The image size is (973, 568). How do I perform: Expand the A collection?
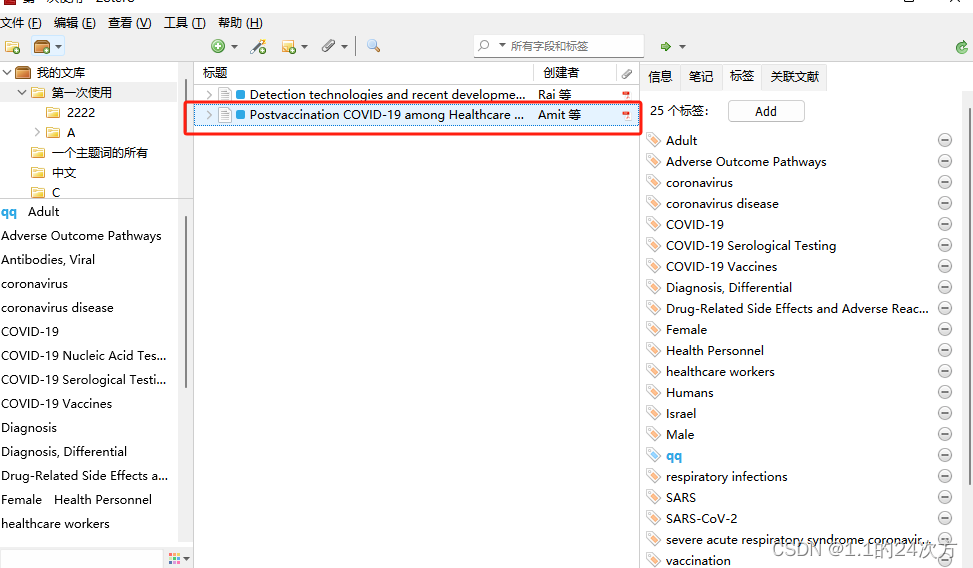point(37,132)
